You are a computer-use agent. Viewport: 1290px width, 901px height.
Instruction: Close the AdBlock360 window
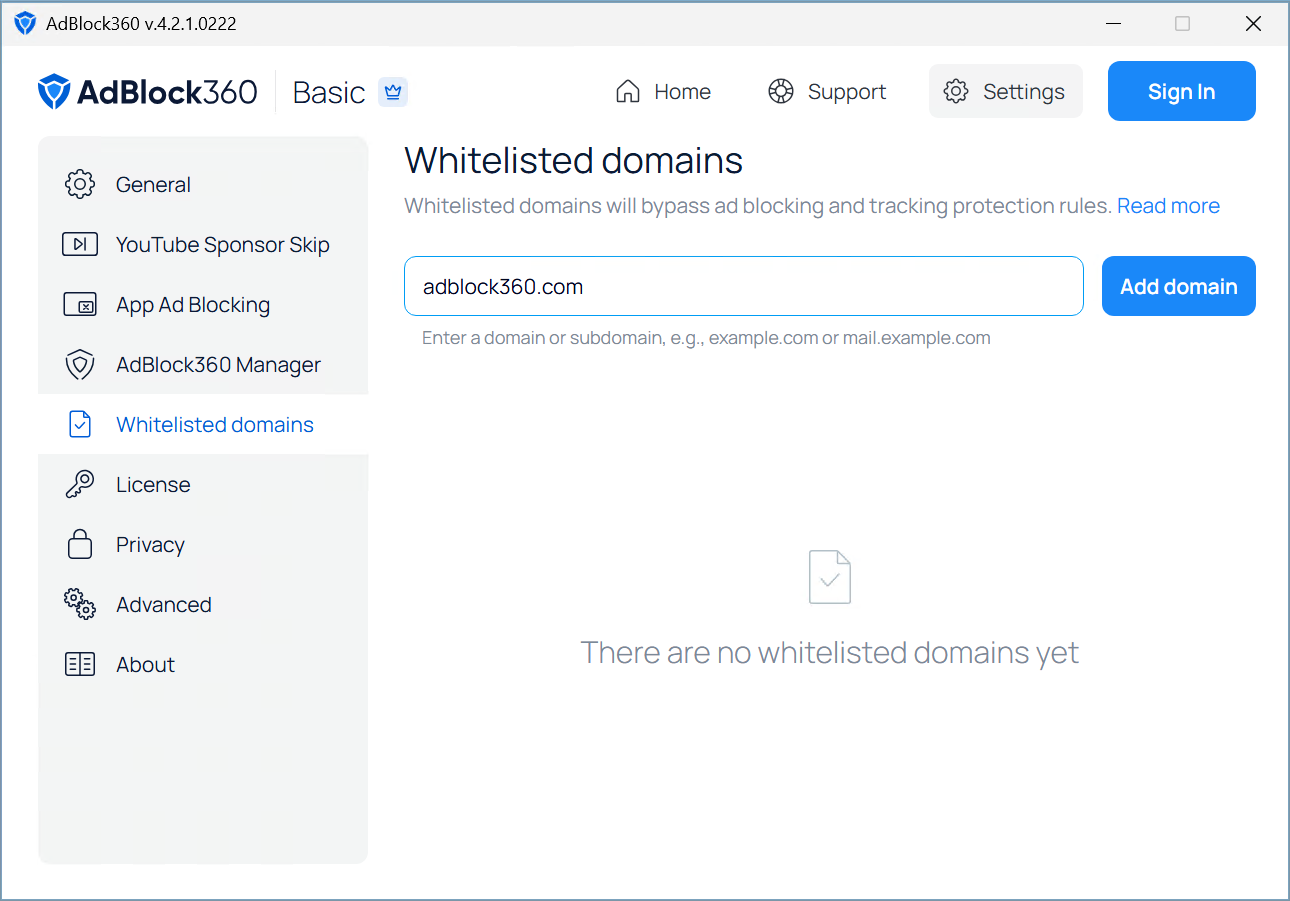tap(1253, 23)
